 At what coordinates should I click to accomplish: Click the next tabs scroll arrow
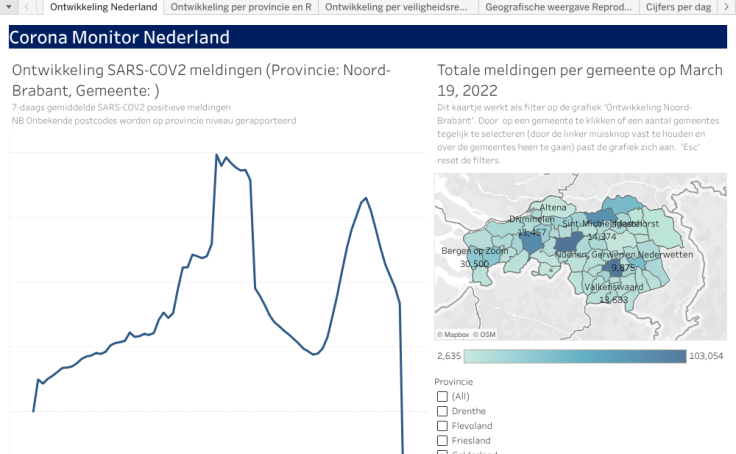[x=726, y=7]
